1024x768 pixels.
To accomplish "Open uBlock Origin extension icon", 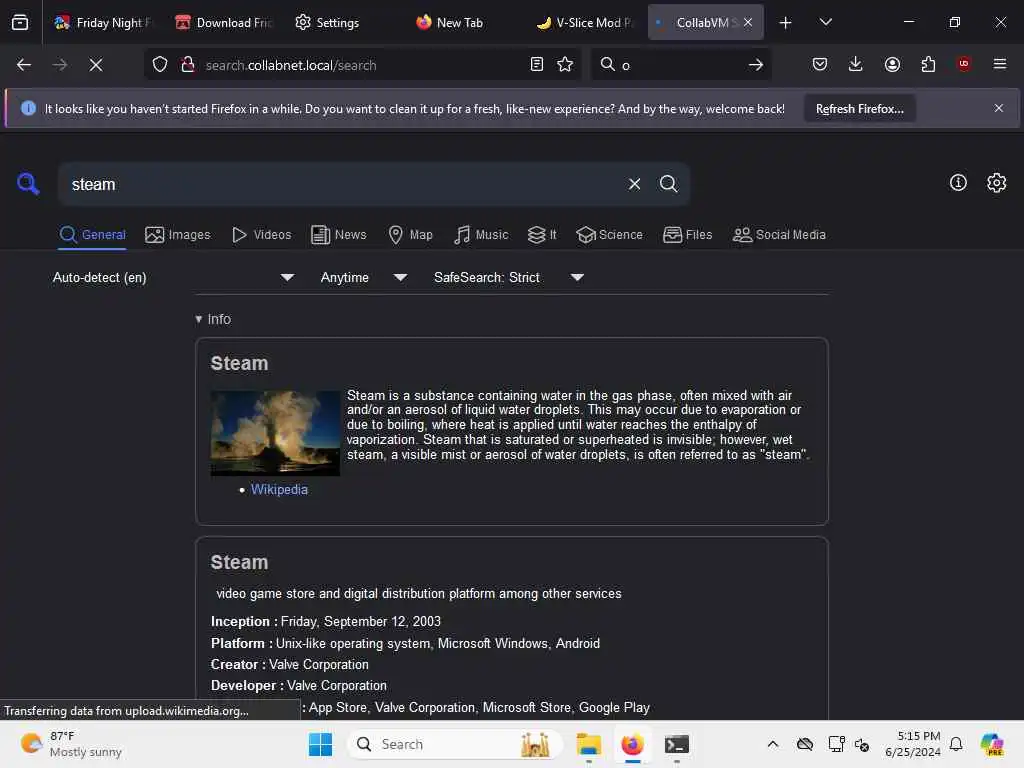I will (964, 64).
